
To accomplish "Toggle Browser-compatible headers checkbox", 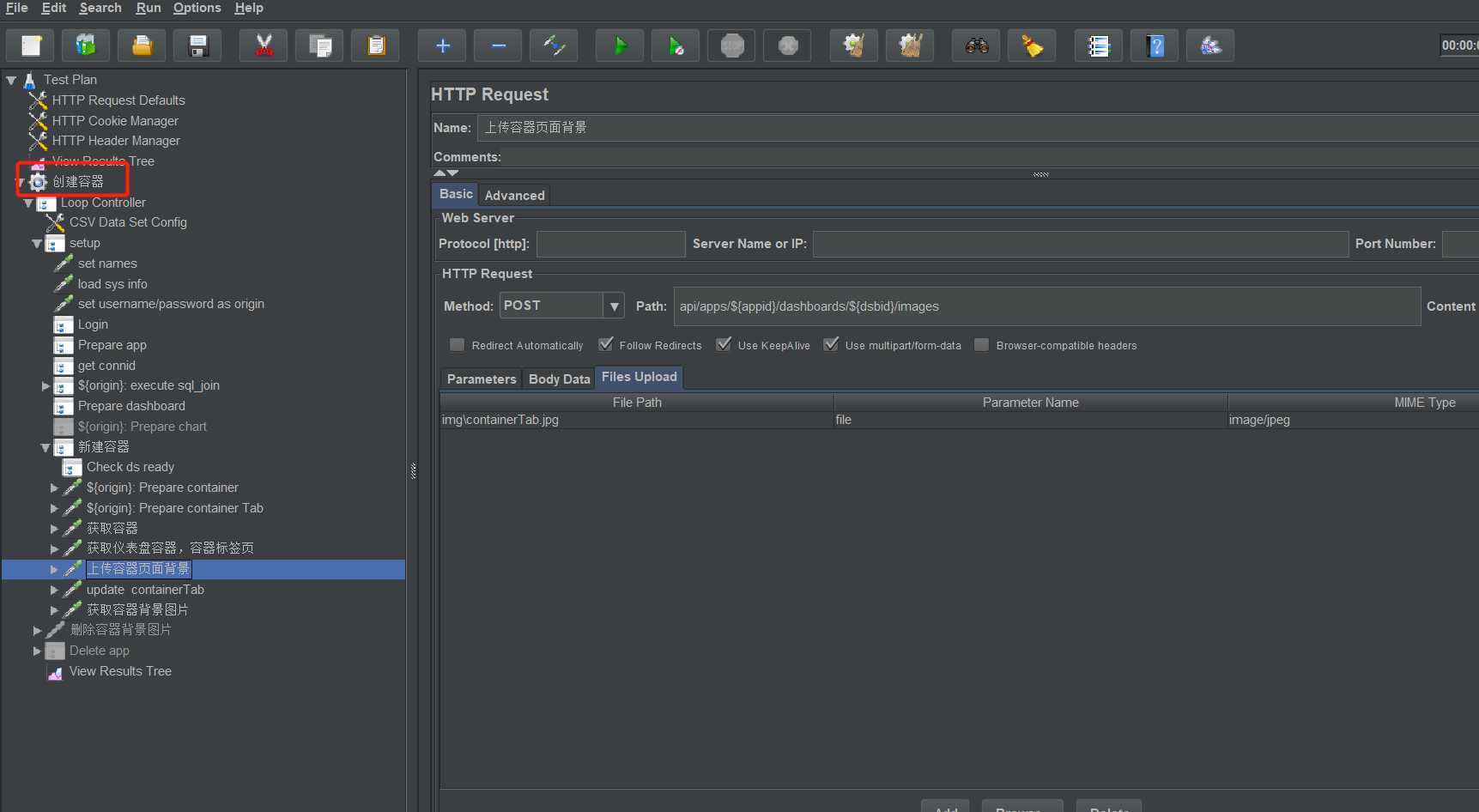I will [981, 345].
